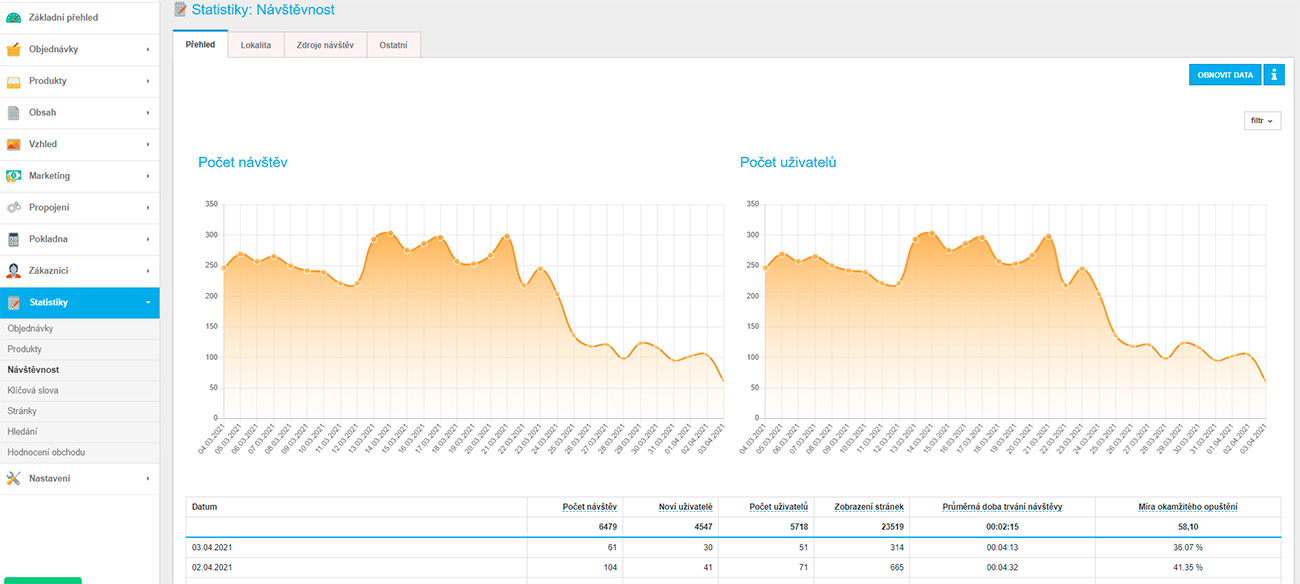
Task: Expand the Zákazníci menu arrow
Action: click(147, 271)
